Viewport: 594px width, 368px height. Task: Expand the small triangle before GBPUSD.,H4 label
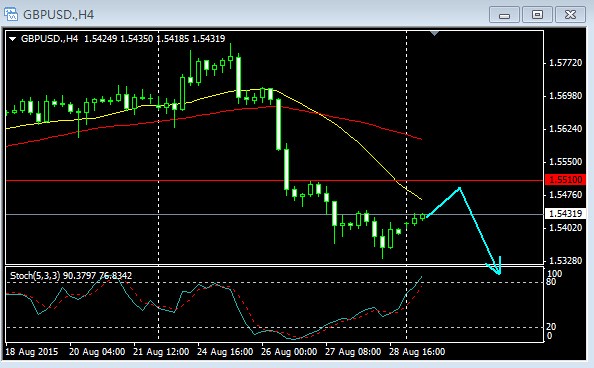13,39
